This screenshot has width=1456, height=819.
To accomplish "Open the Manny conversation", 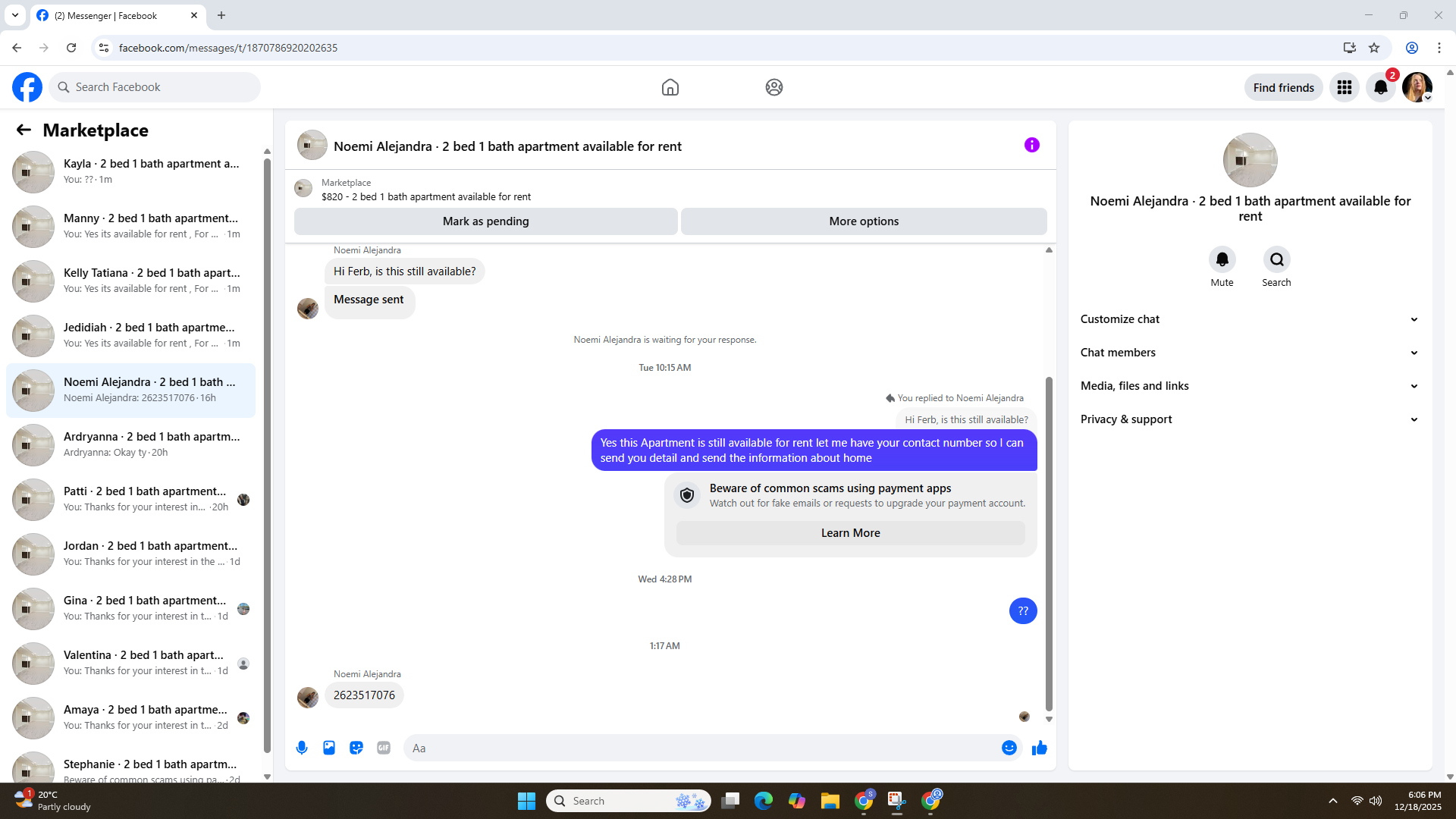I will tap(130, 226).
